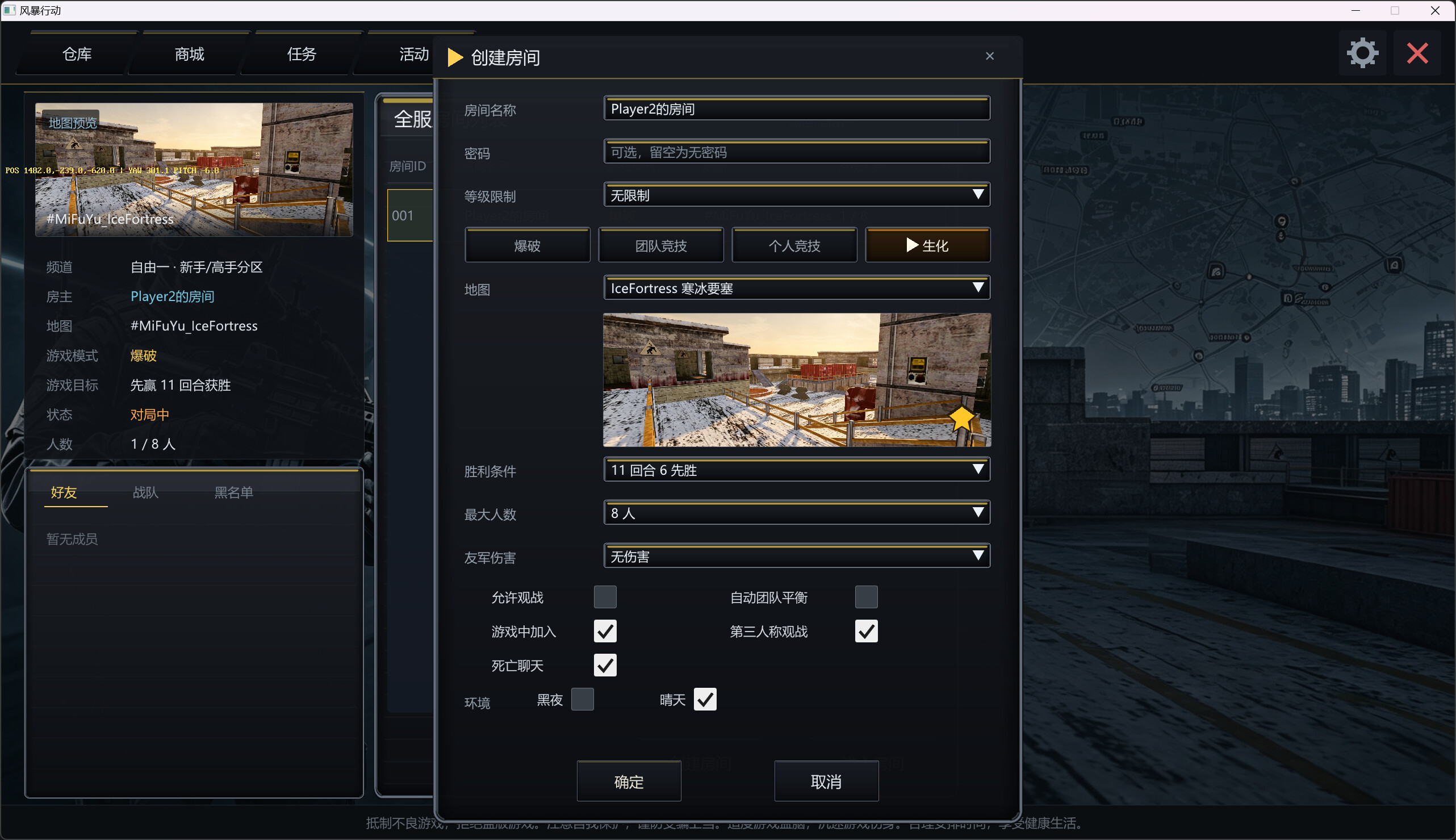This screenshot has width=1456, height=840.
Task: Select the 生化 game mode
Action: (x=927, y=245)
